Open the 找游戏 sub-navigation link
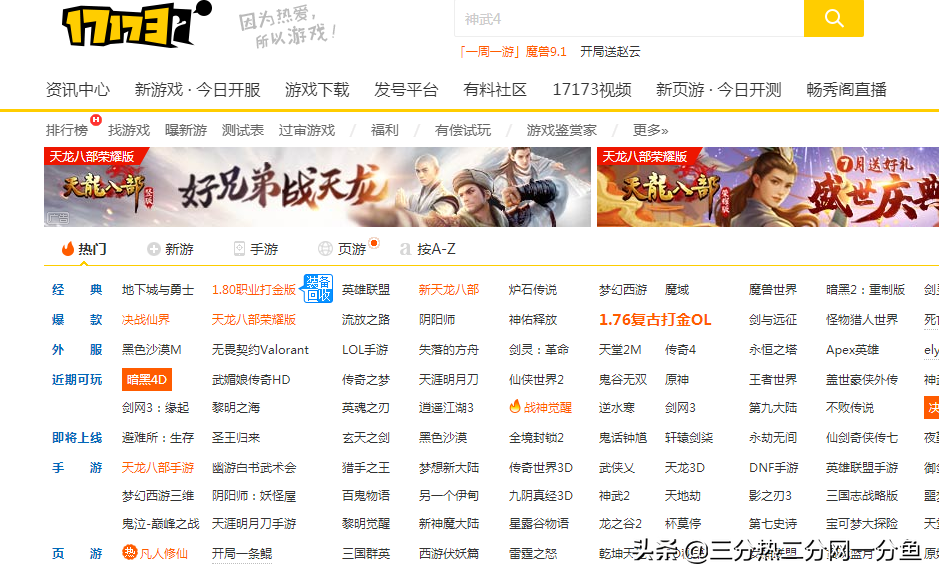The image size is (939, 579). pos(129,130)
